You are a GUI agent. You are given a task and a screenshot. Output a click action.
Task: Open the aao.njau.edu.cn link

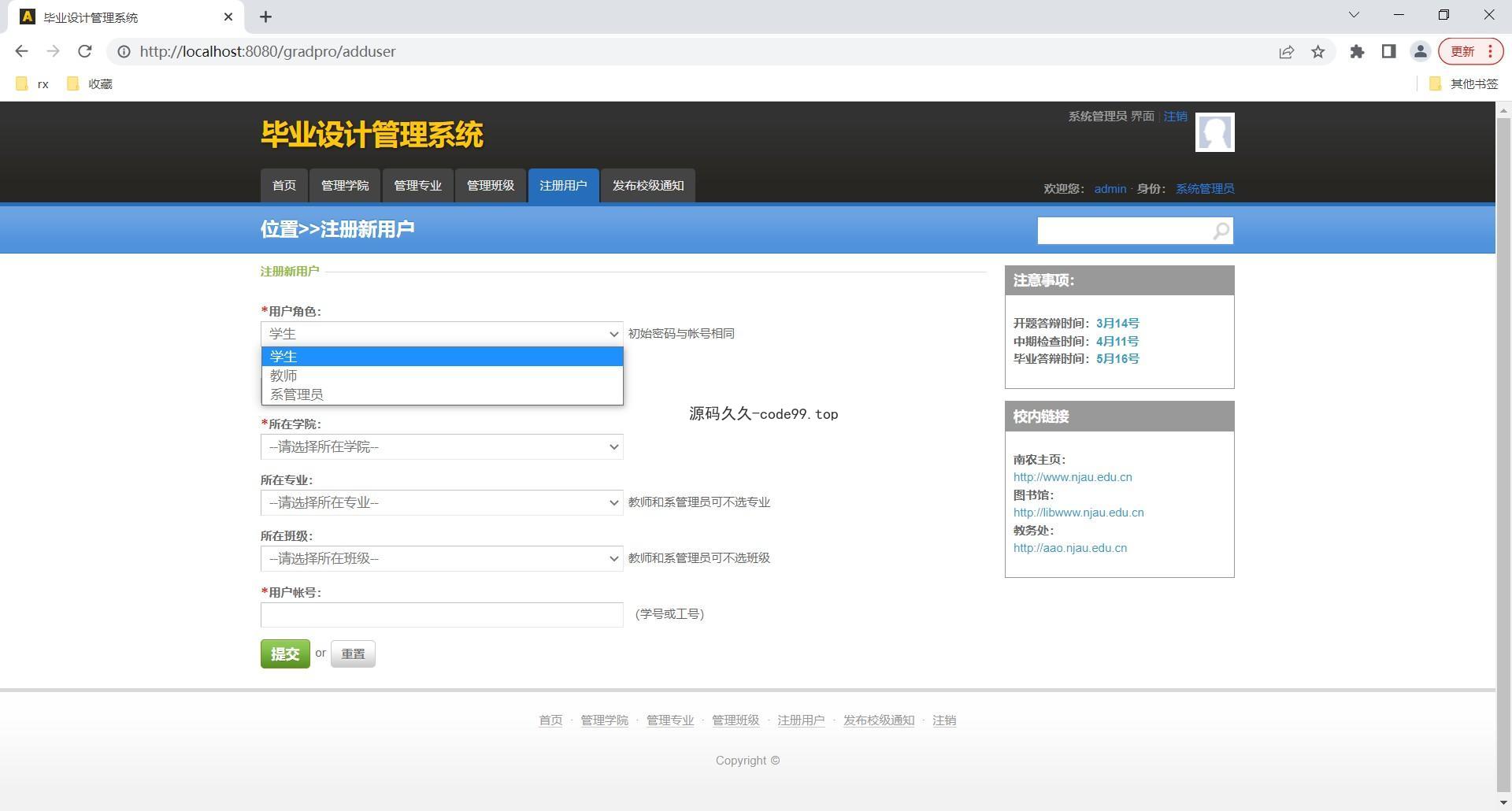pyautogui.click(x=1069, y=548)
